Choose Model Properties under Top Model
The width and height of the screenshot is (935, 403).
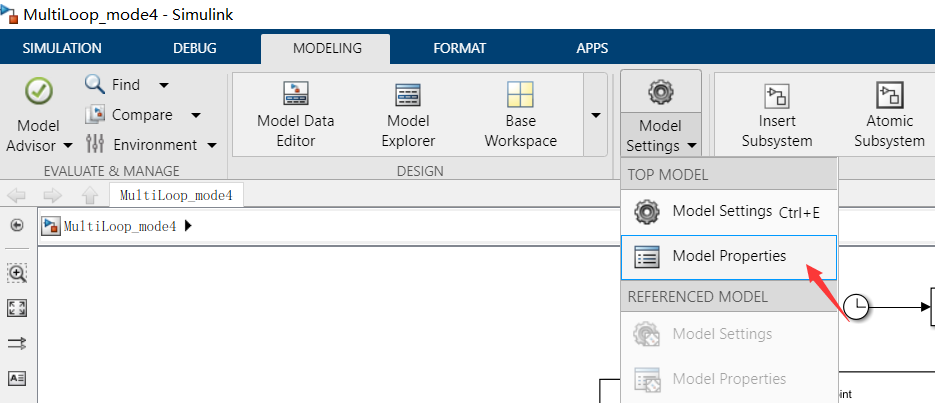pos(729,257)
